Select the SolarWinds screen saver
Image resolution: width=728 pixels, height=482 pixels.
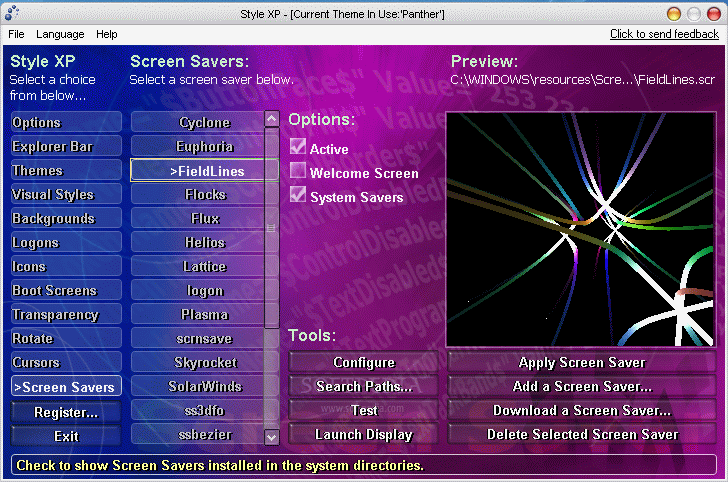coord(198,386)
